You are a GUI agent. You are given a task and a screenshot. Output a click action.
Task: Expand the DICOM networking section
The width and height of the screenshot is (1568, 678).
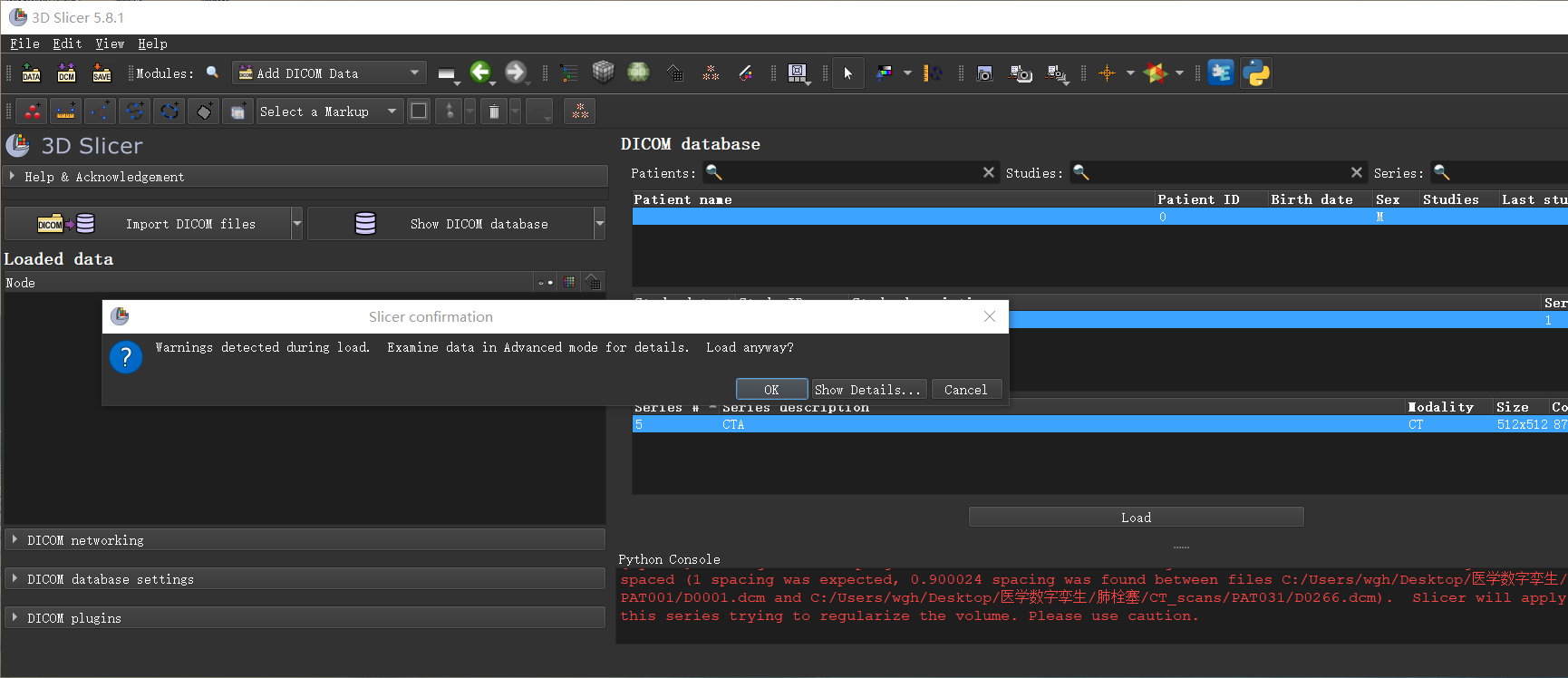point(305,540)
